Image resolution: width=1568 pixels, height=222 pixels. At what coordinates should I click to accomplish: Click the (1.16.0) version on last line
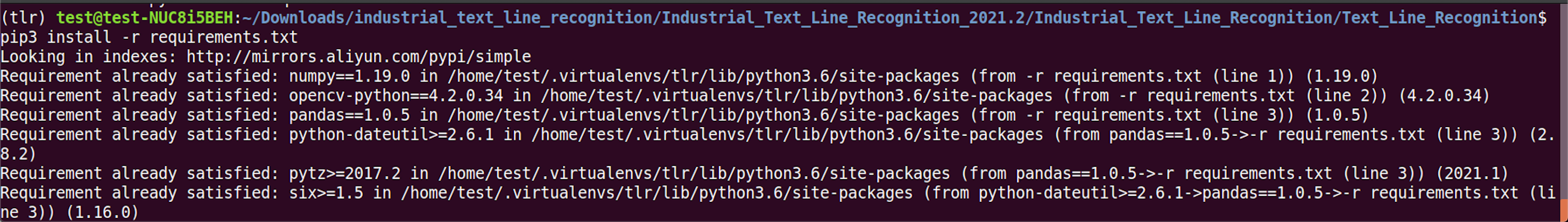(x=102, y=212)
